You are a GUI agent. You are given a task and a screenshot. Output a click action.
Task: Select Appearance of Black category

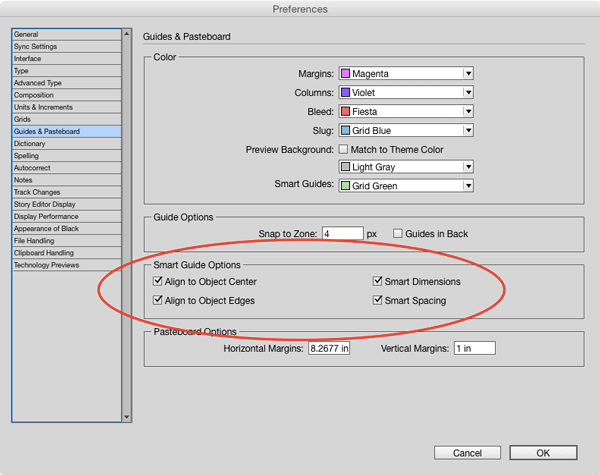pos(67,229)
